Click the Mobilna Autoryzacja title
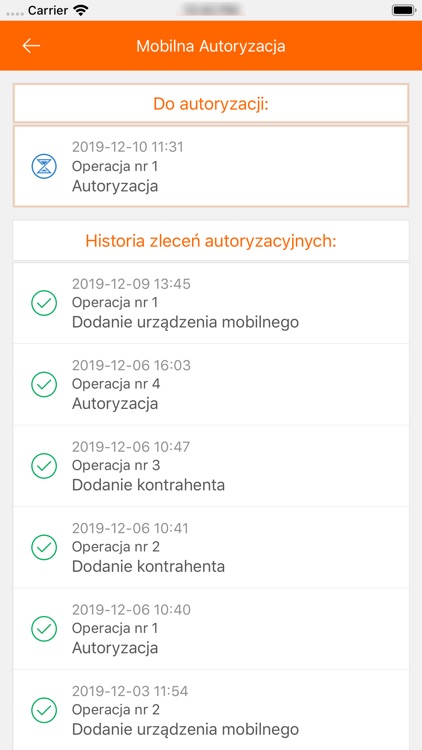 click(x=211, y=46)
